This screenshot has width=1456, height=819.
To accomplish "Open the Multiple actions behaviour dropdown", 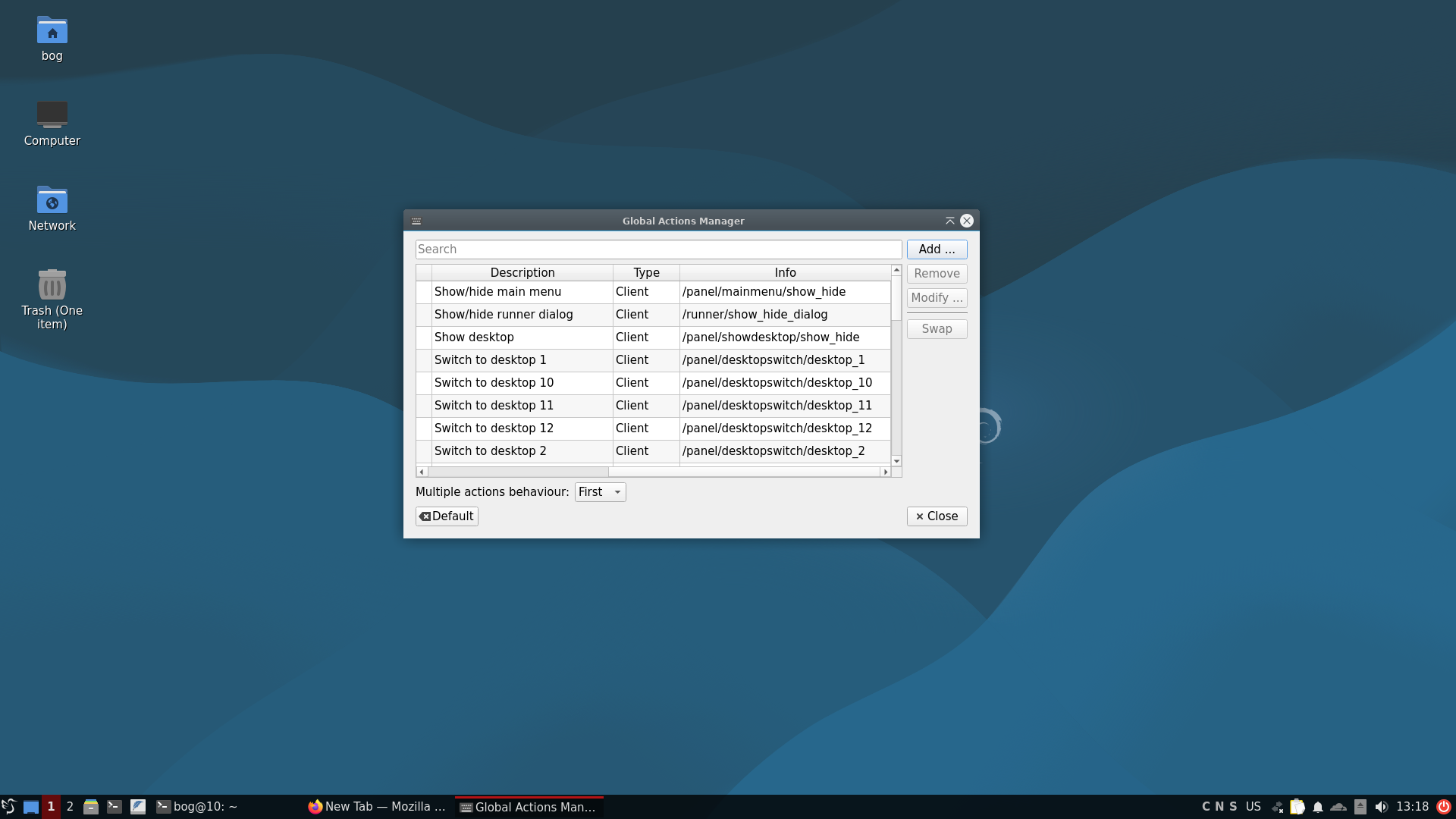I will (599, 491).
